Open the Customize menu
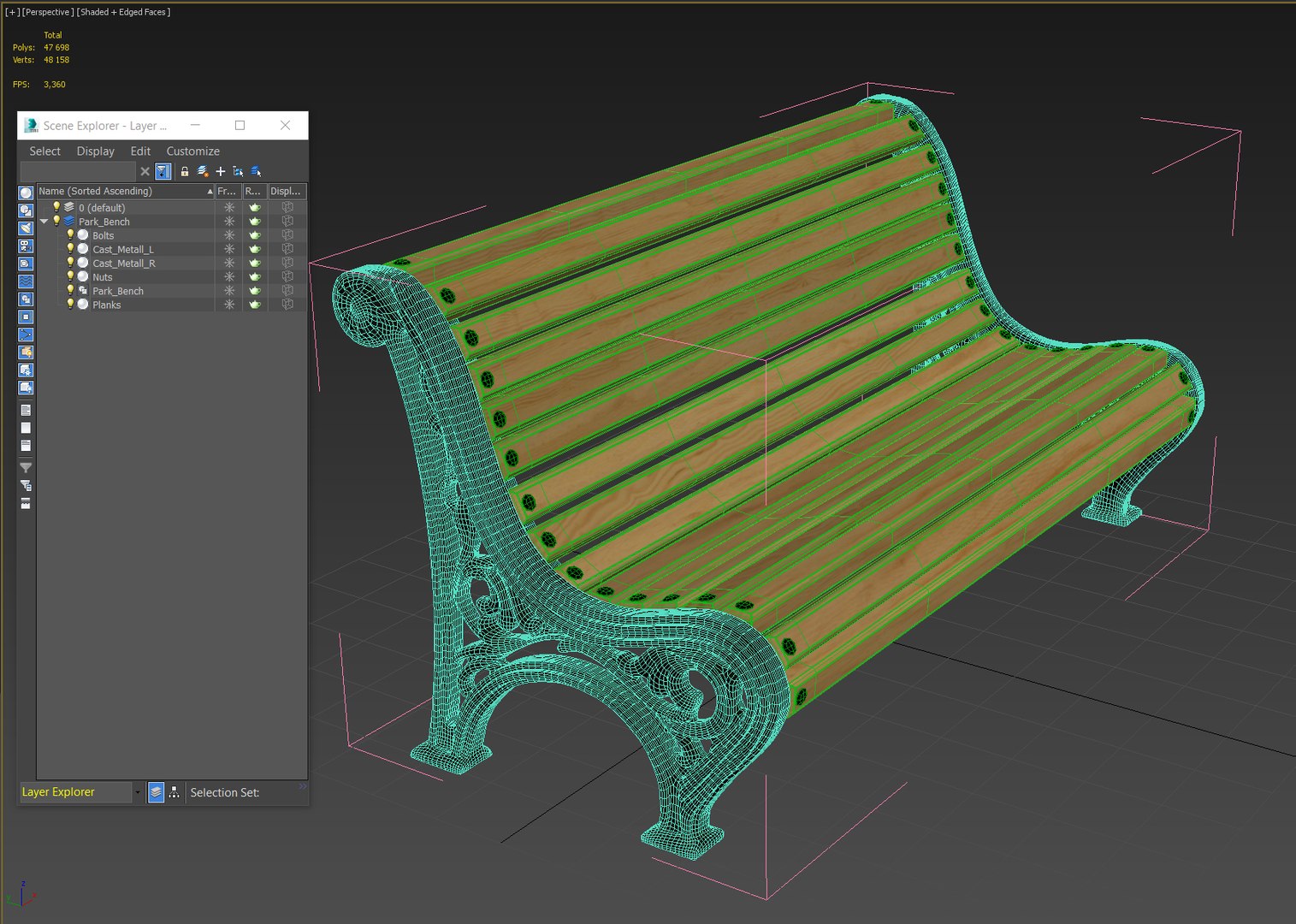Image resolution: width=1296 pixels, height=924 pixels. (192, 151)
